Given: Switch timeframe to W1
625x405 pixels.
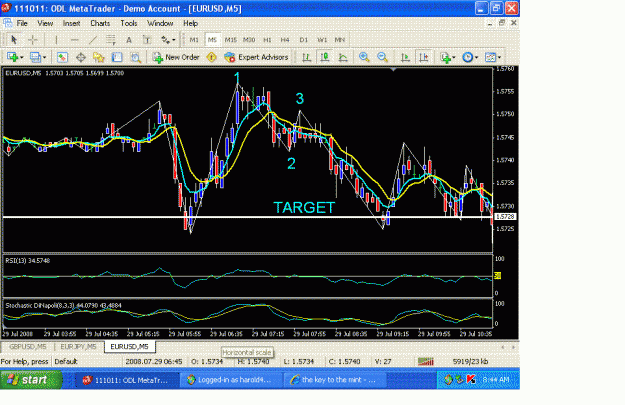Looking at the screenshot, I should 322,40.
